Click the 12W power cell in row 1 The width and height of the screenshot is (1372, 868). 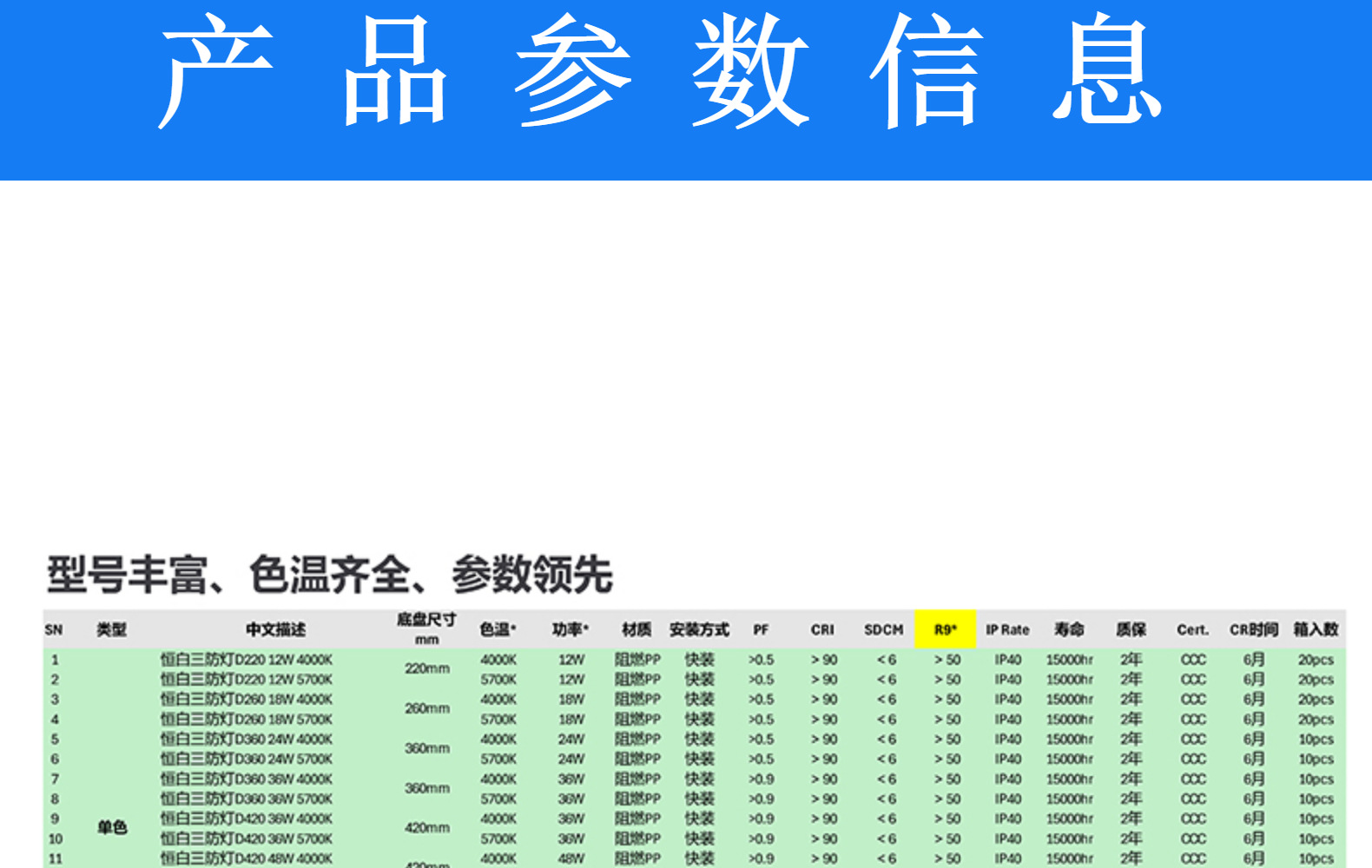571,660
